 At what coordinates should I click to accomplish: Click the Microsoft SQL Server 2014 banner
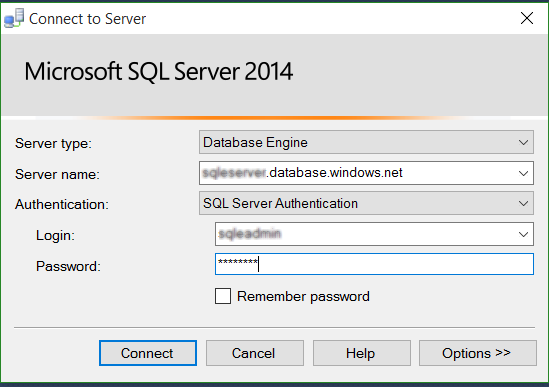coord(159,71)
